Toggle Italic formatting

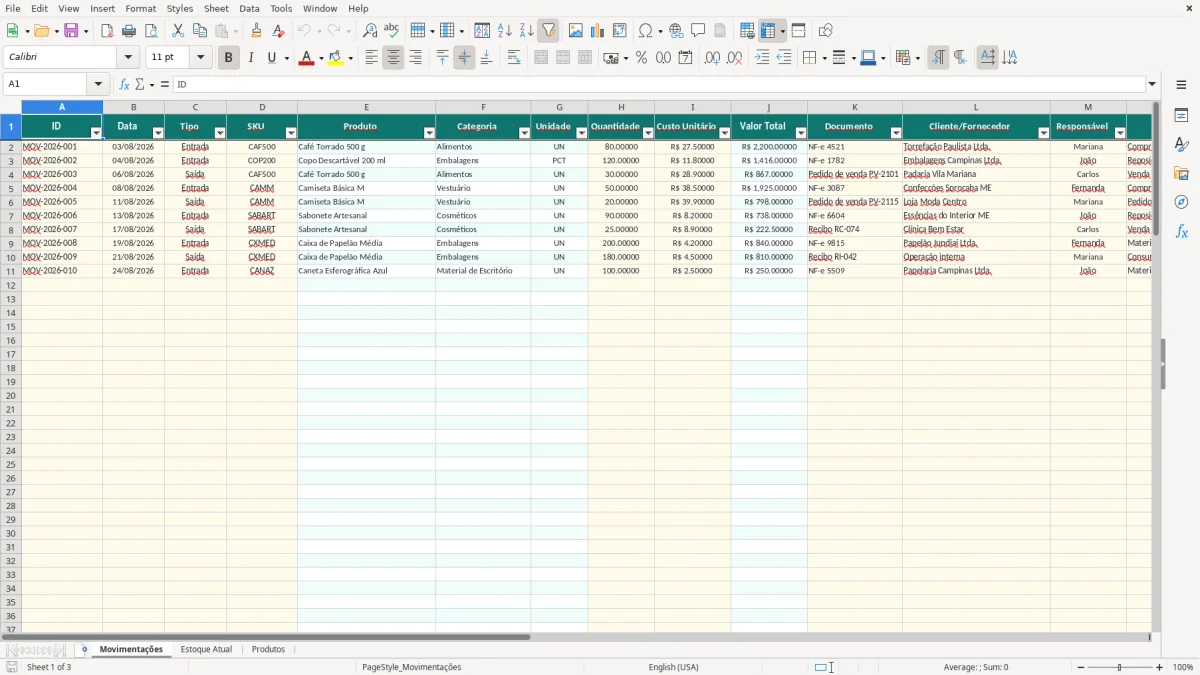(250, 58)
